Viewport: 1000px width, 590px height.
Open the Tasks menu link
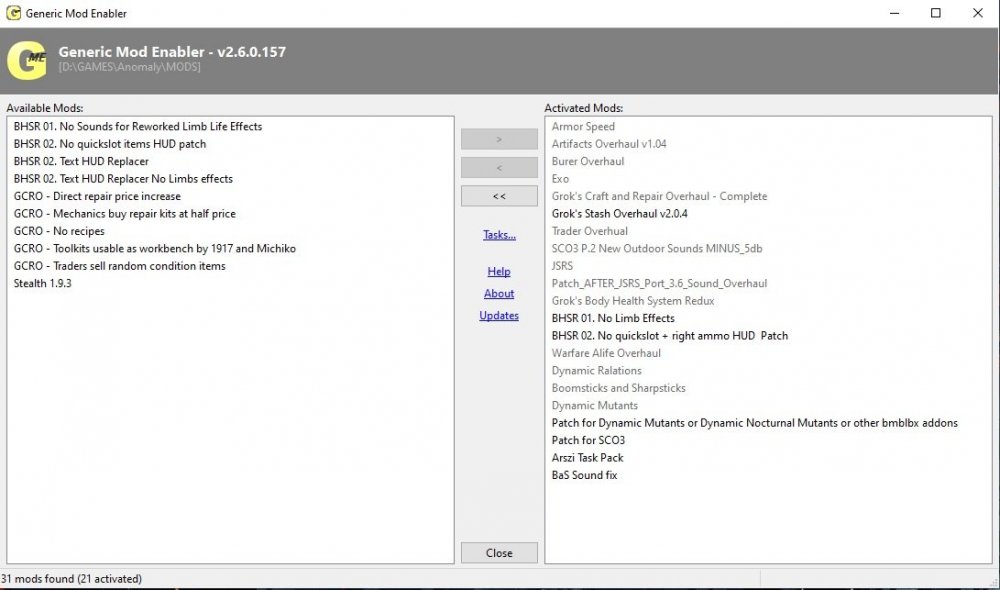pos(499,235)
